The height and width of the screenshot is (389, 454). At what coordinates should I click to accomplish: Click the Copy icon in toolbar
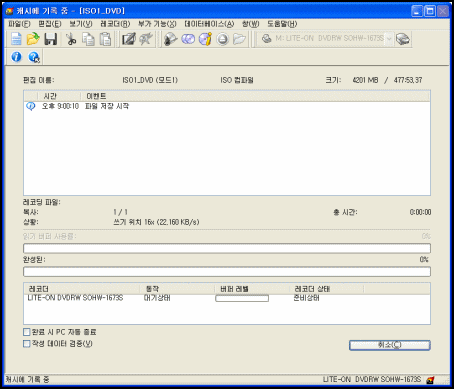(x=88, y=39)
